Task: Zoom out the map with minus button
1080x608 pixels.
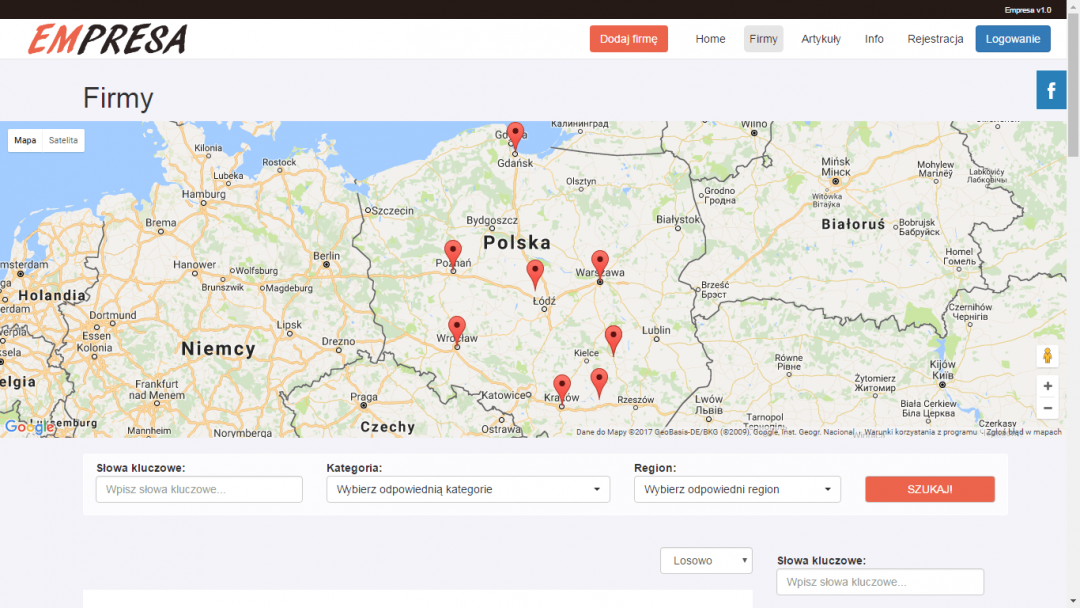Action: pos(1047,408)
